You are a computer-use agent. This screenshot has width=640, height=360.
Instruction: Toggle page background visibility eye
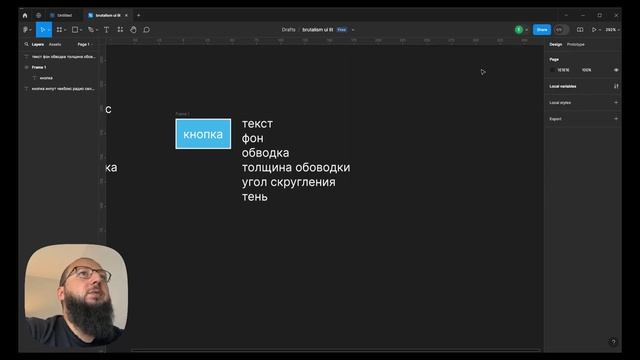pos(616,70)
